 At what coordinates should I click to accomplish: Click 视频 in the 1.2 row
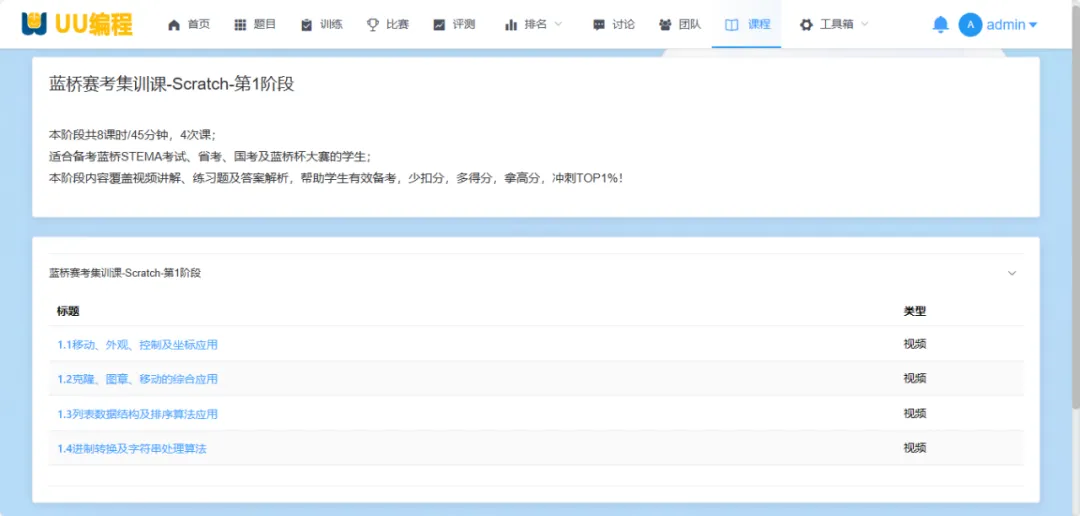click(915, 378)
